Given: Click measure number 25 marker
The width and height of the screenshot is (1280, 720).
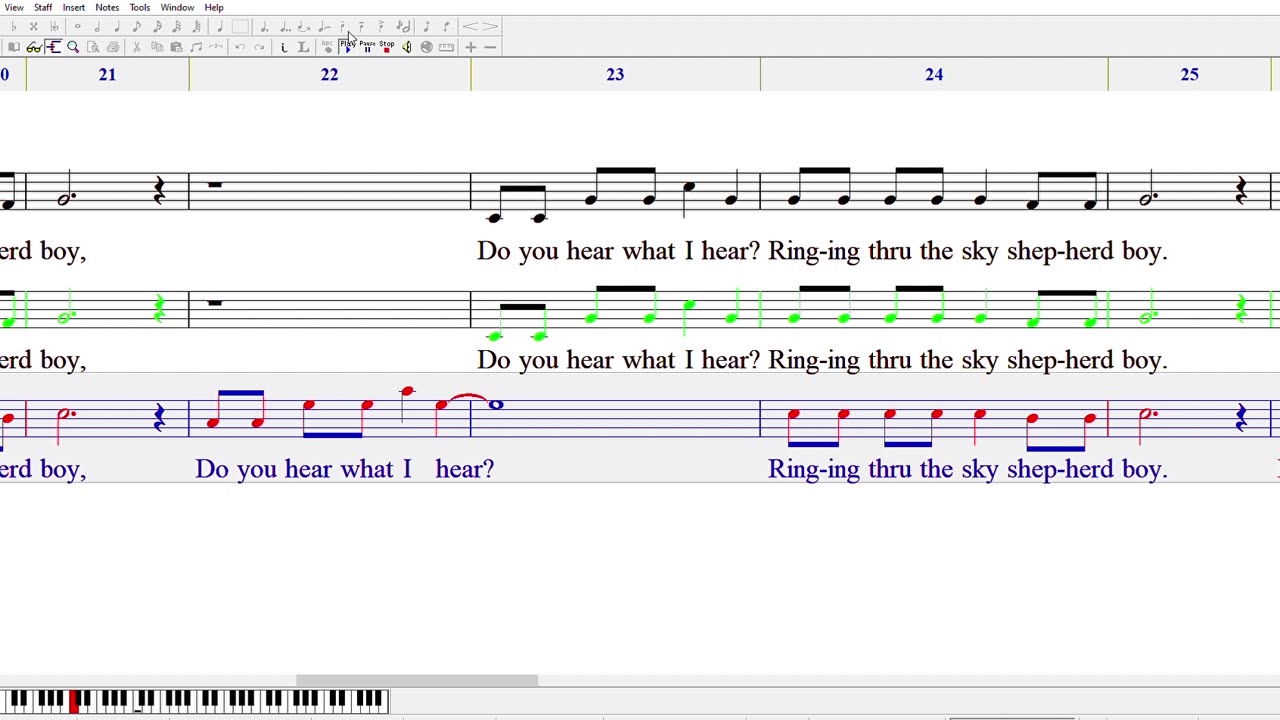Looking at the screenshot, I should coord(1189,74).
